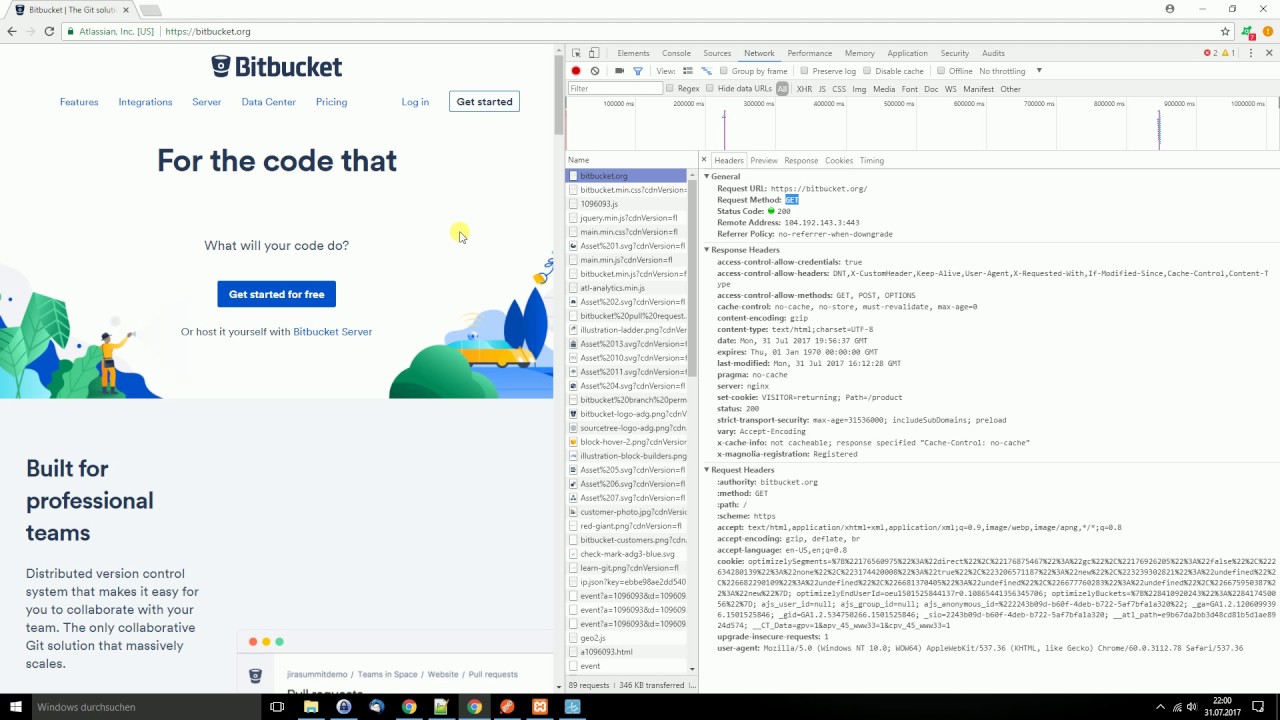
Task: Check the Disable cache option
Action: coord(868,71)
